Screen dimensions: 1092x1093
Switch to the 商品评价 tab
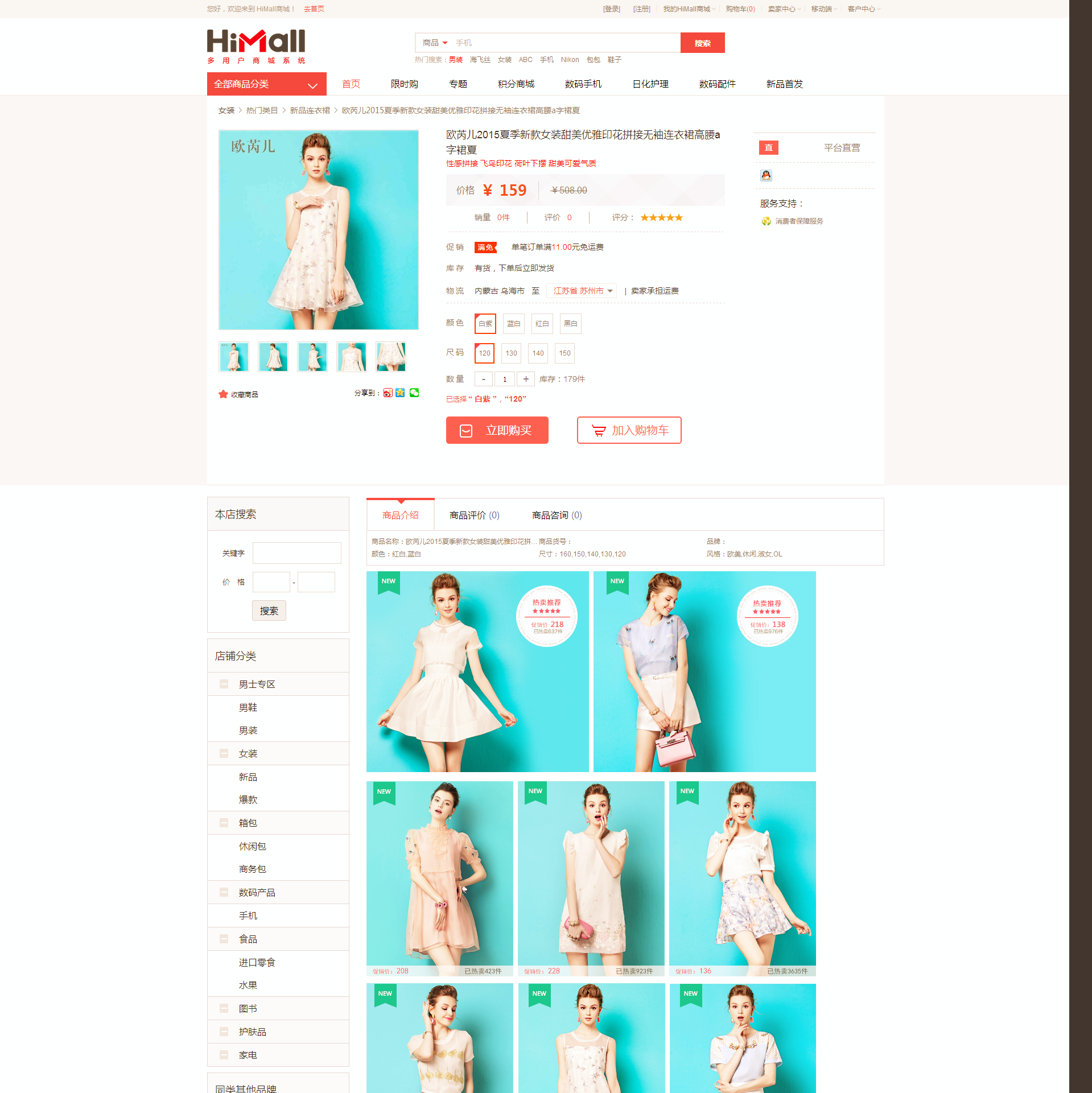pyautogui.click(x=474, y=515)
